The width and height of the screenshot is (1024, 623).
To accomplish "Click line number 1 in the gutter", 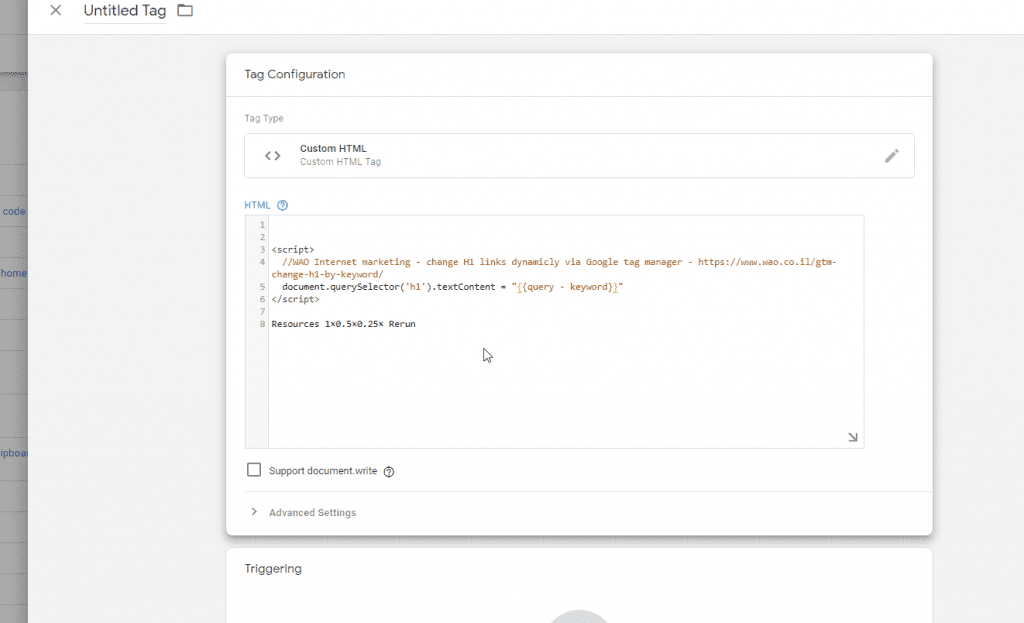I will click(263, 225).
